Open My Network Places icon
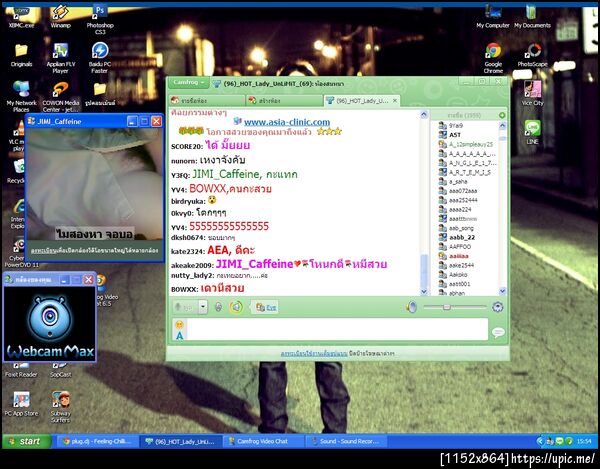This screenshot has width=600, height=469. click(21, 96)
